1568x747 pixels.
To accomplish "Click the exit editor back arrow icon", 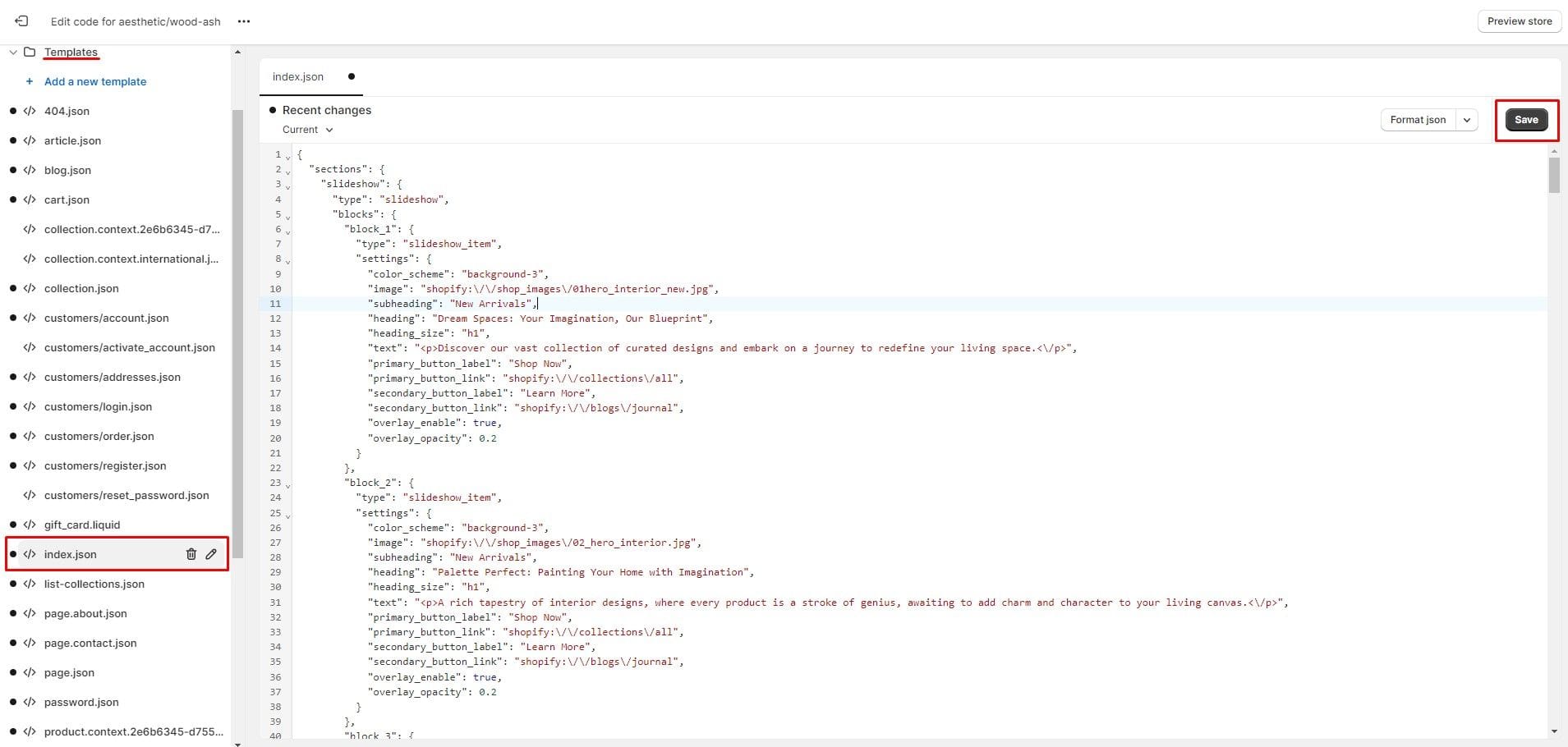I will 21,21.
